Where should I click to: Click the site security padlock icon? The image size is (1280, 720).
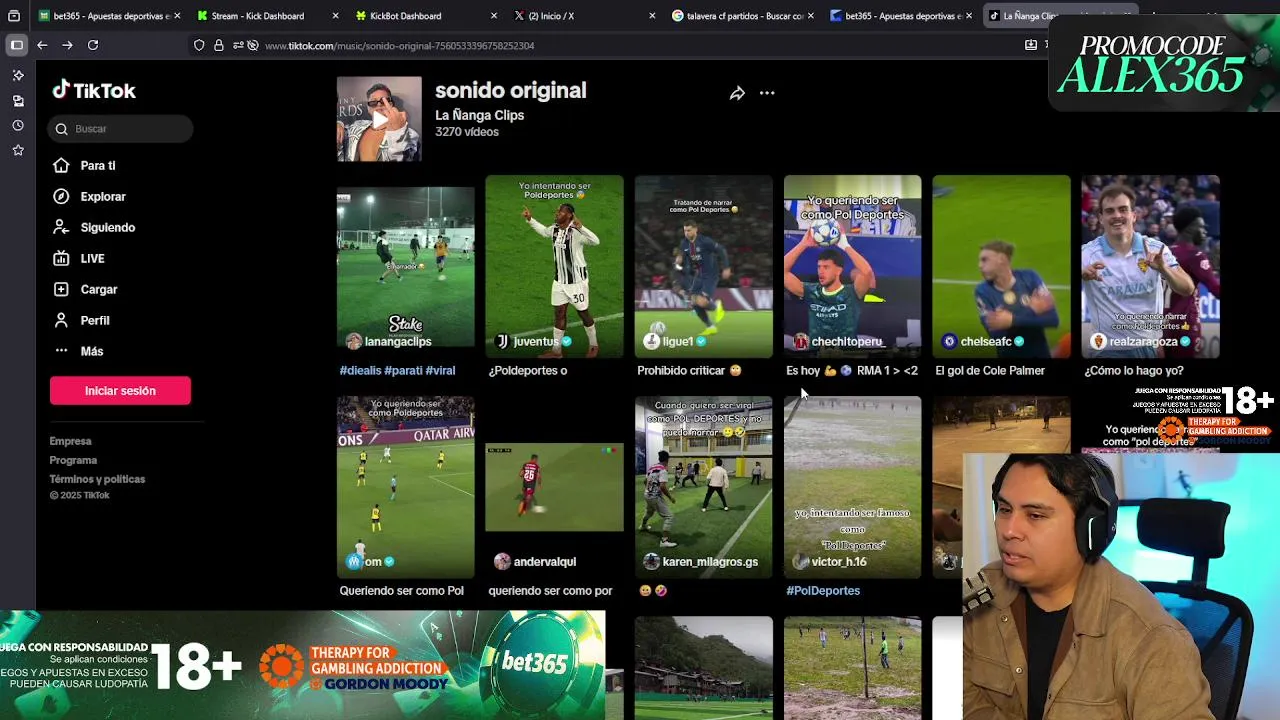[218, 45]
